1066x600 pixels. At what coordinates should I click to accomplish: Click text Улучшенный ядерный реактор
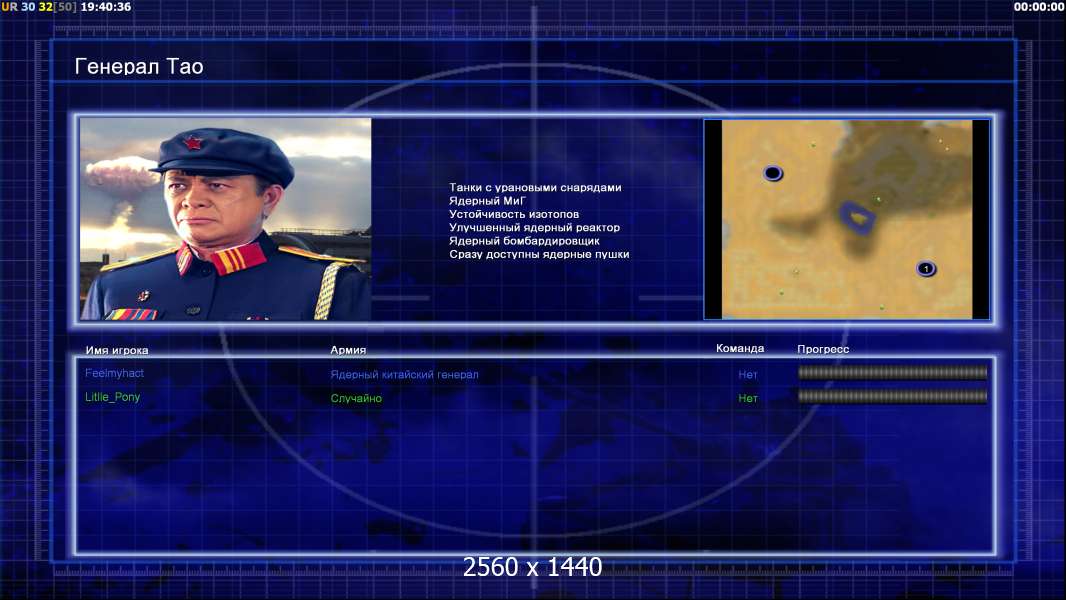534,228
